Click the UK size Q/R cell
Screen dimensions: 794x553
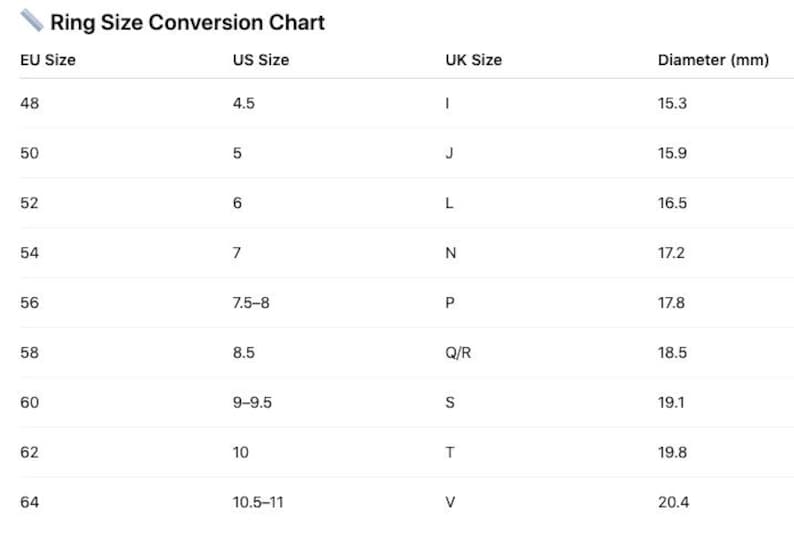point(458,352)
